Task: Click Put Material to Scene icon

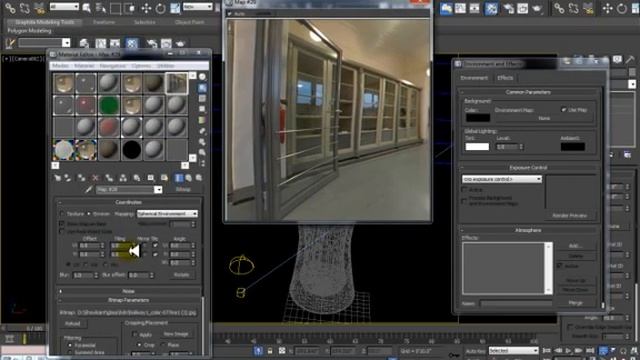Action: [68, 178]
